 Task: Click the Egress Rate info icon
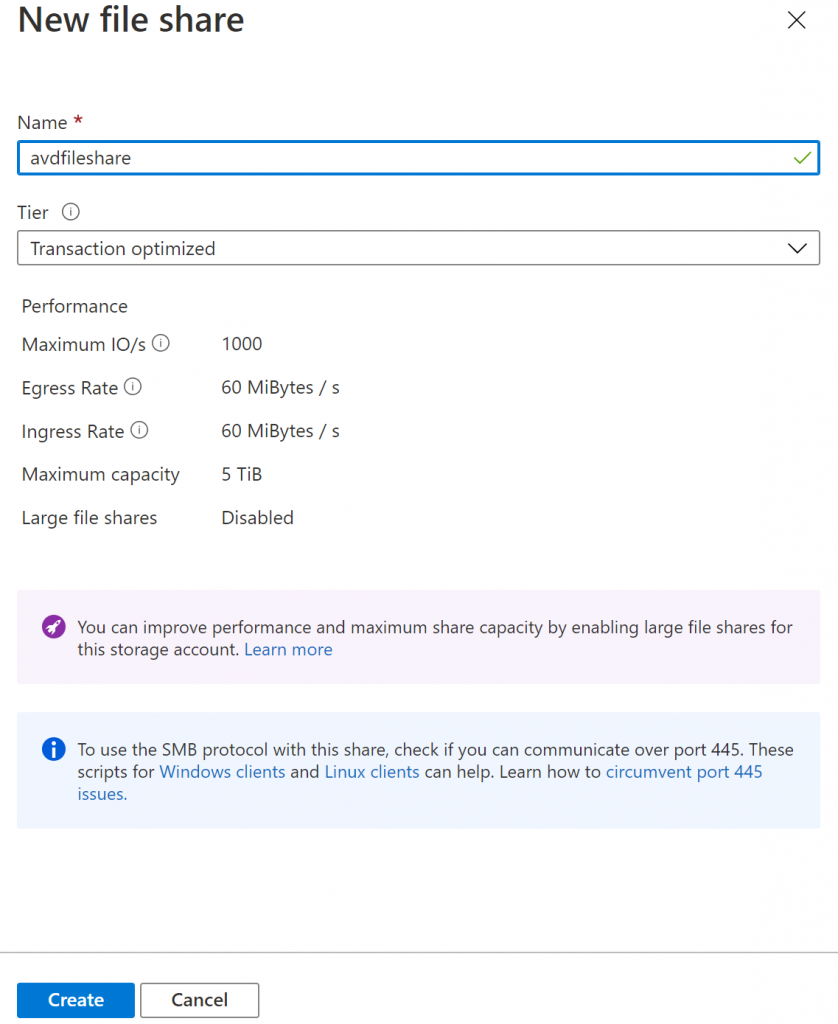point(133,387)
